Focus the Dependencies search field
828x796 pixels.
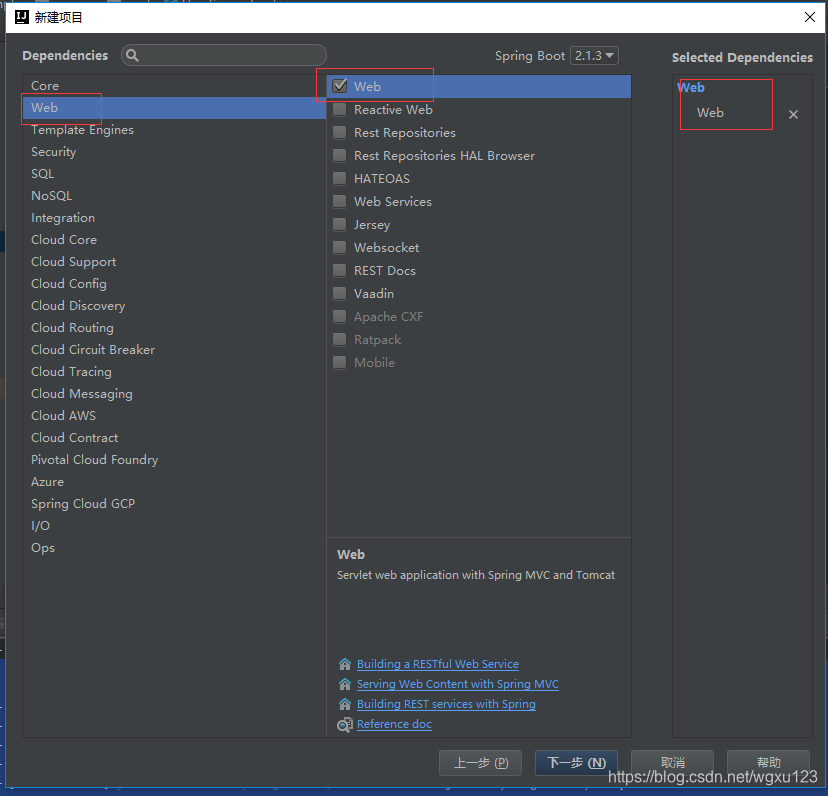224,55
